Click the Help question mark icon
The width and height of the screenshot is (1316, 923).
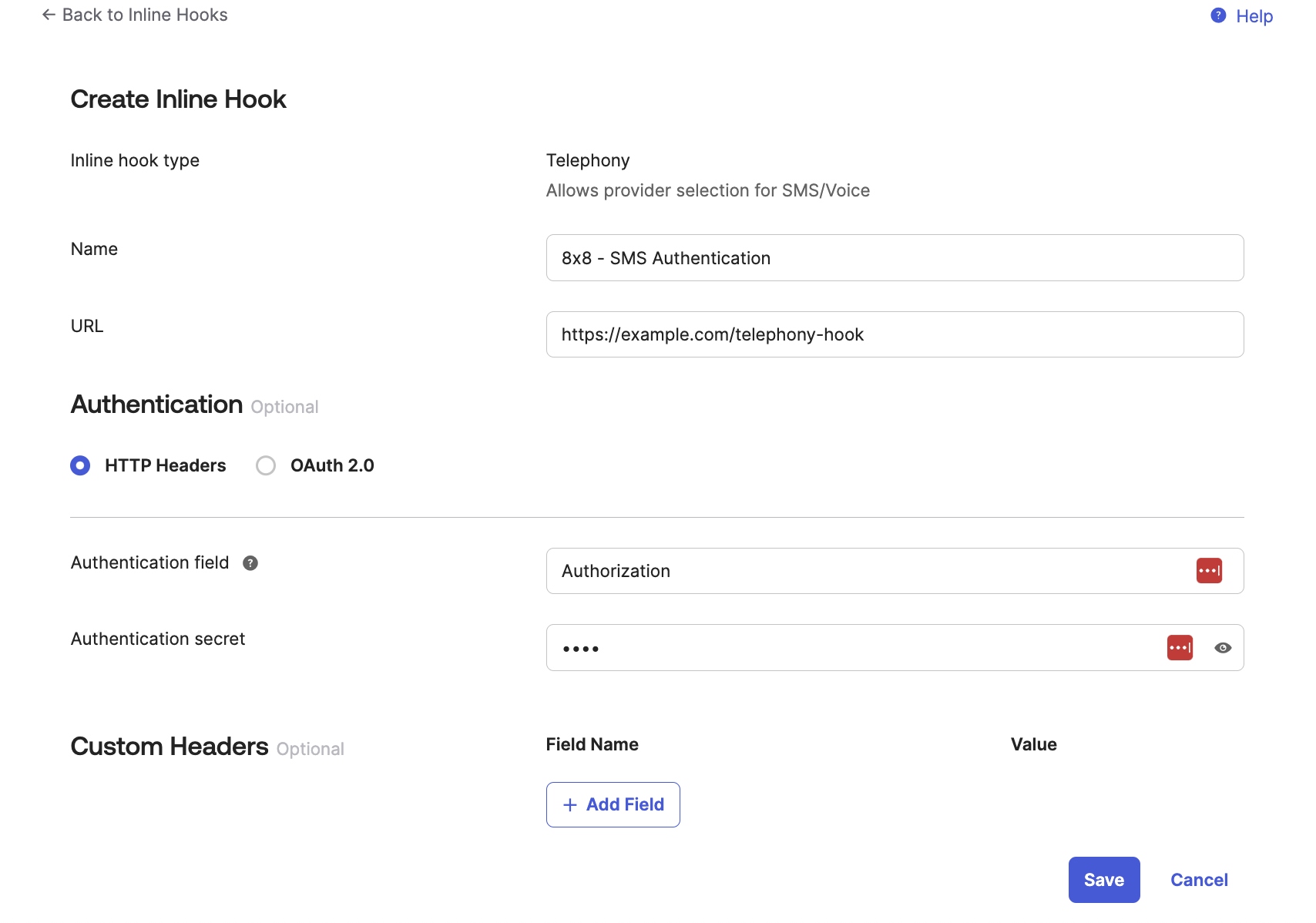1218,15
